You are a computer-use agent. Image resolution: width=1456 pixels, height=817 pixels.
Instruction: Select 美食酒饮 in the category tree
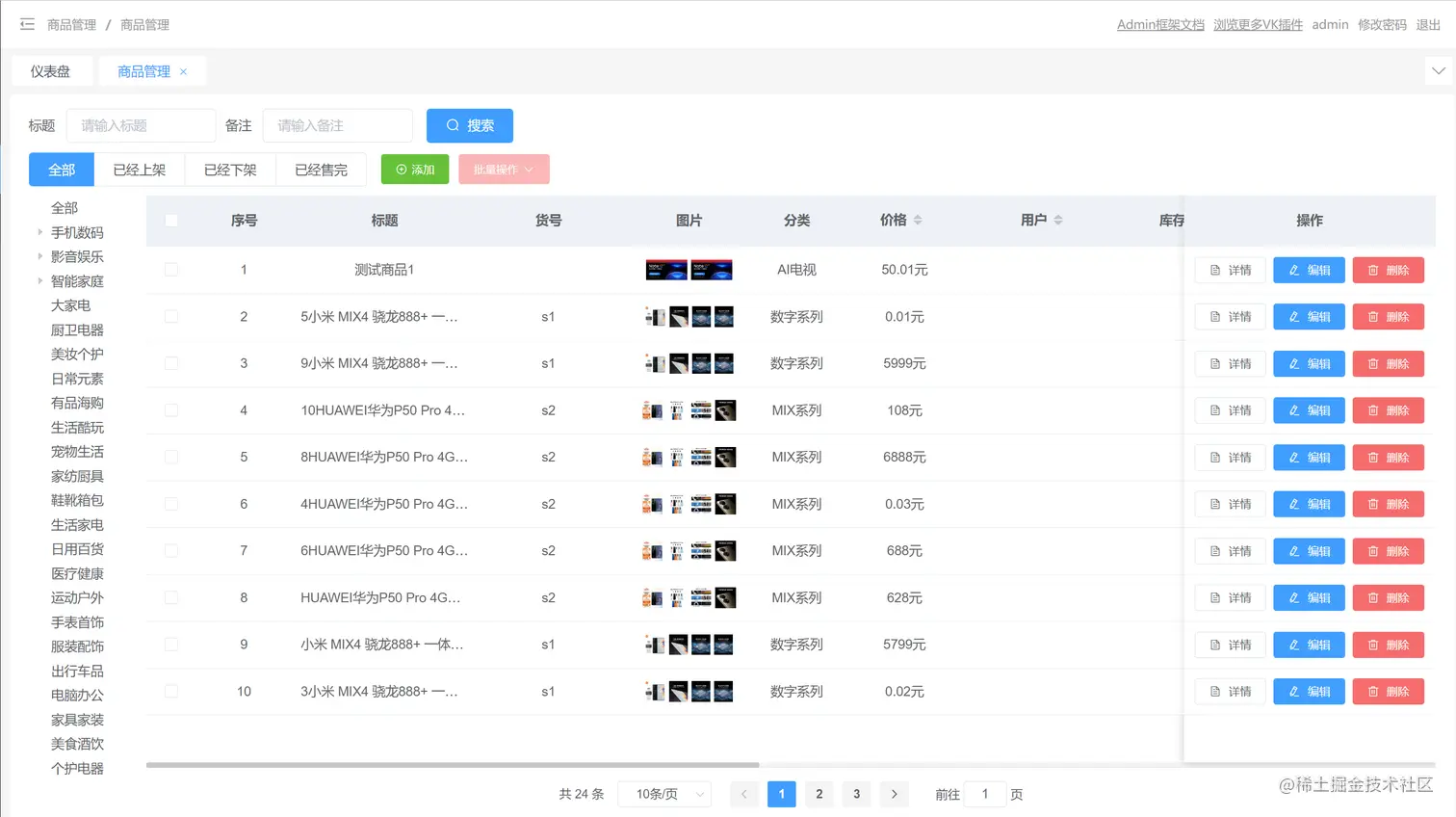click(x=77, y=744)
